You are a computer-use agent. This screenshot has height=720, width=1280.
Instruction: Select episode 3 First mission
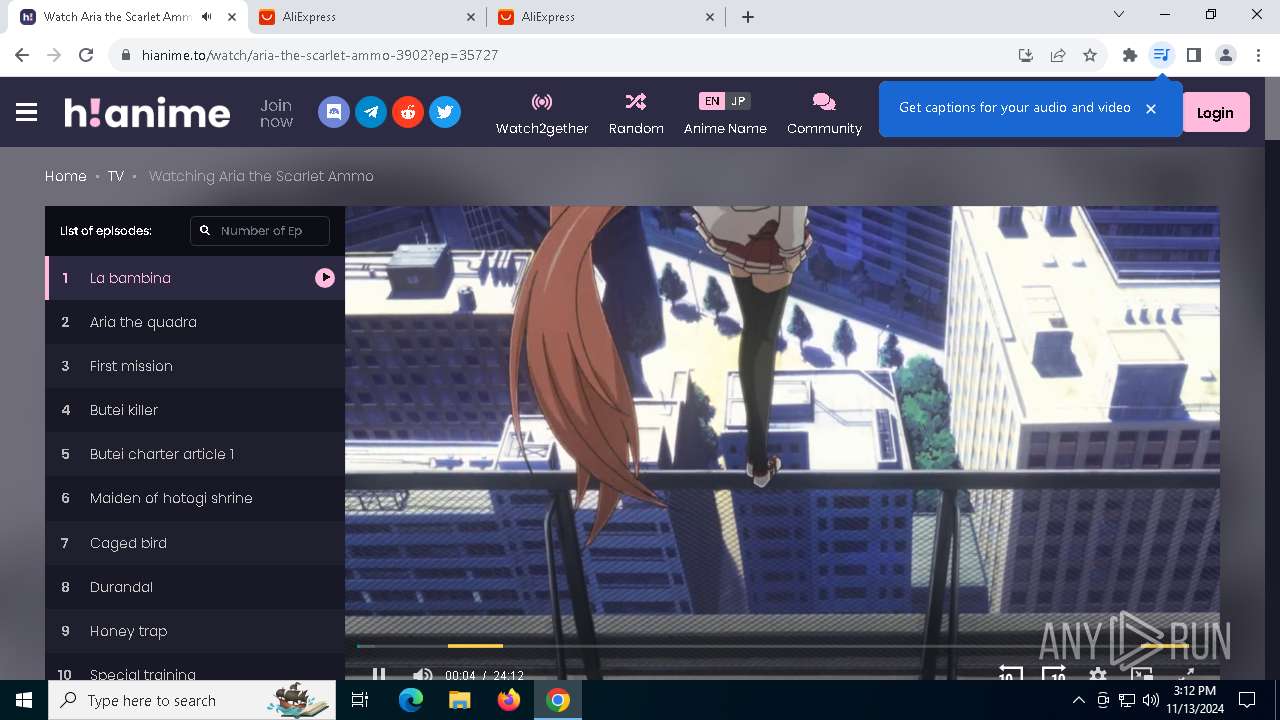click(x=195, y=366)
